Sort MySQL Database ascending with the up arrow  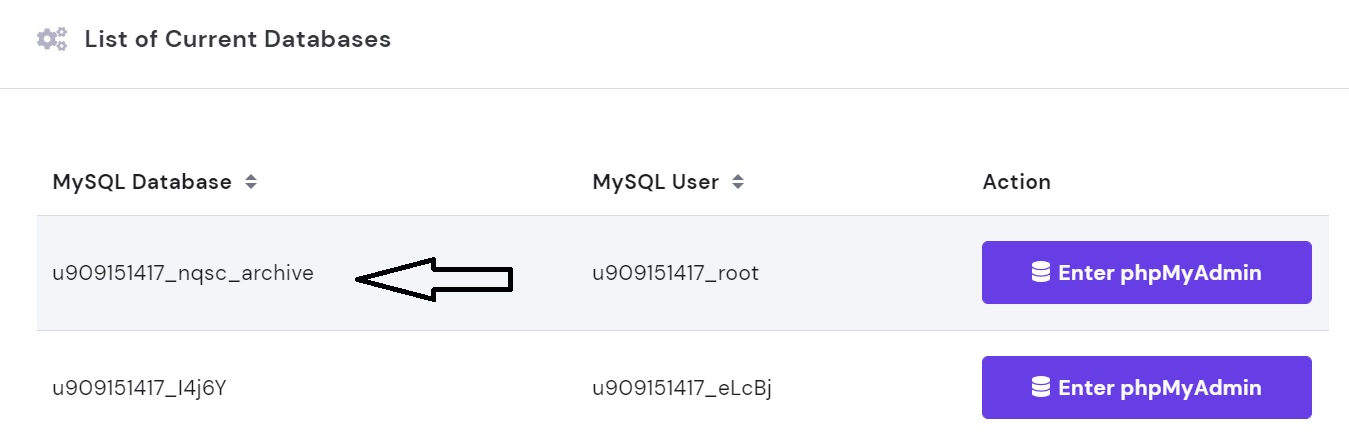point(251,178)
